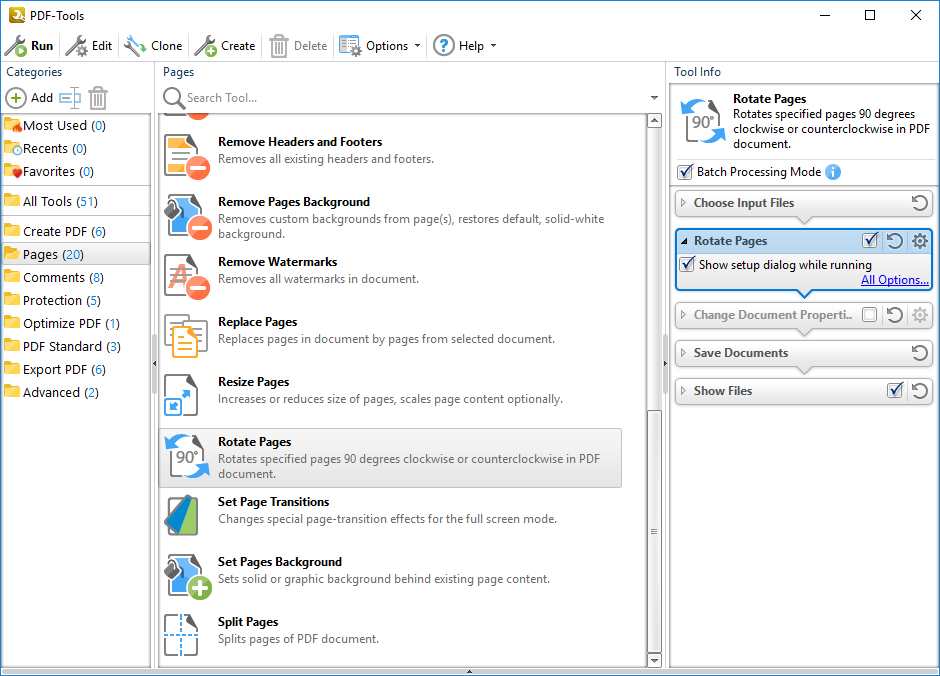The height and width of the screenshot is (676, 940).
Task: Reset the Rotate Pages step settings
Action: (894, 241)
